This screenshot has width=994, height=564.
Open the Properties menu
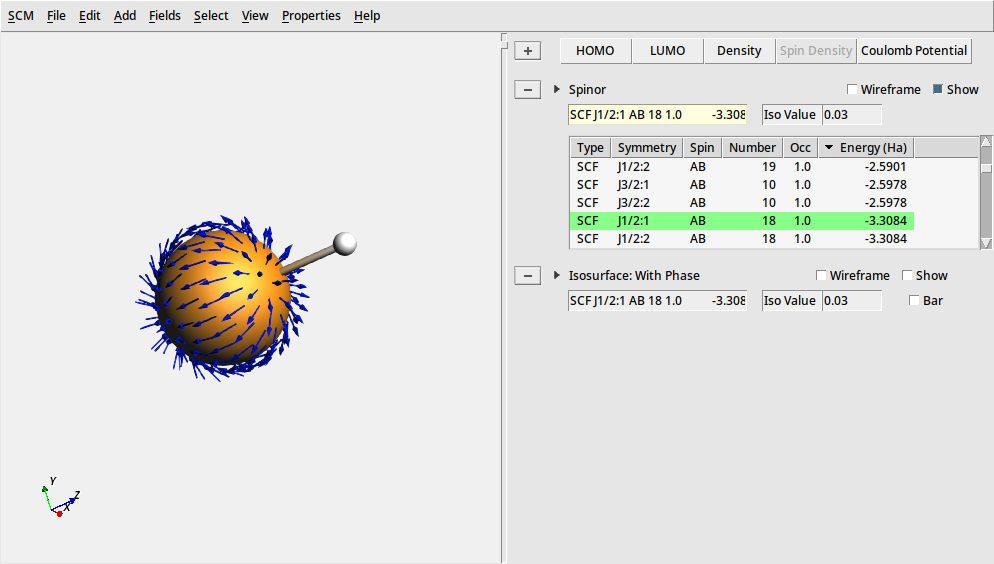coord(311,16)
